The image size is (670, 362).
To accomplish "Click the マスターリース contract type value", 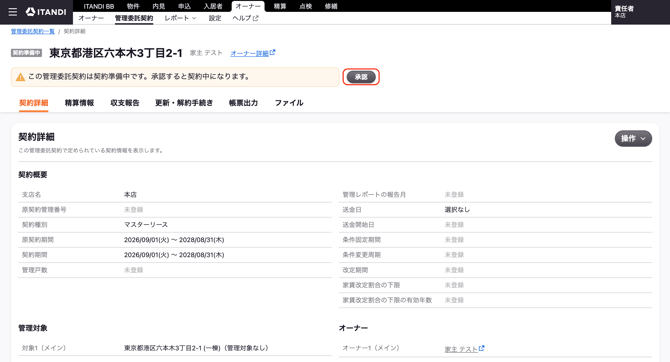I will [x=146, y=225].
